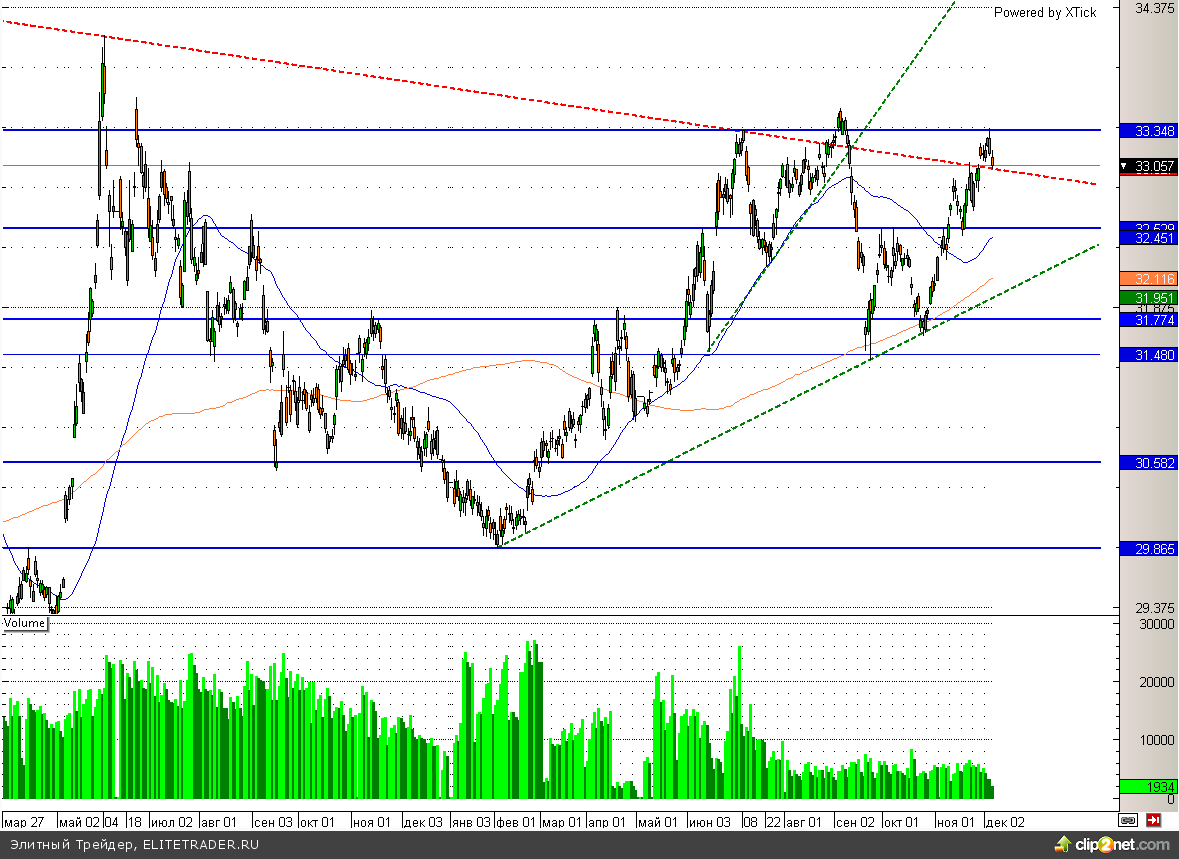Click the down arrow on current price 33.057

[1125, 166]
